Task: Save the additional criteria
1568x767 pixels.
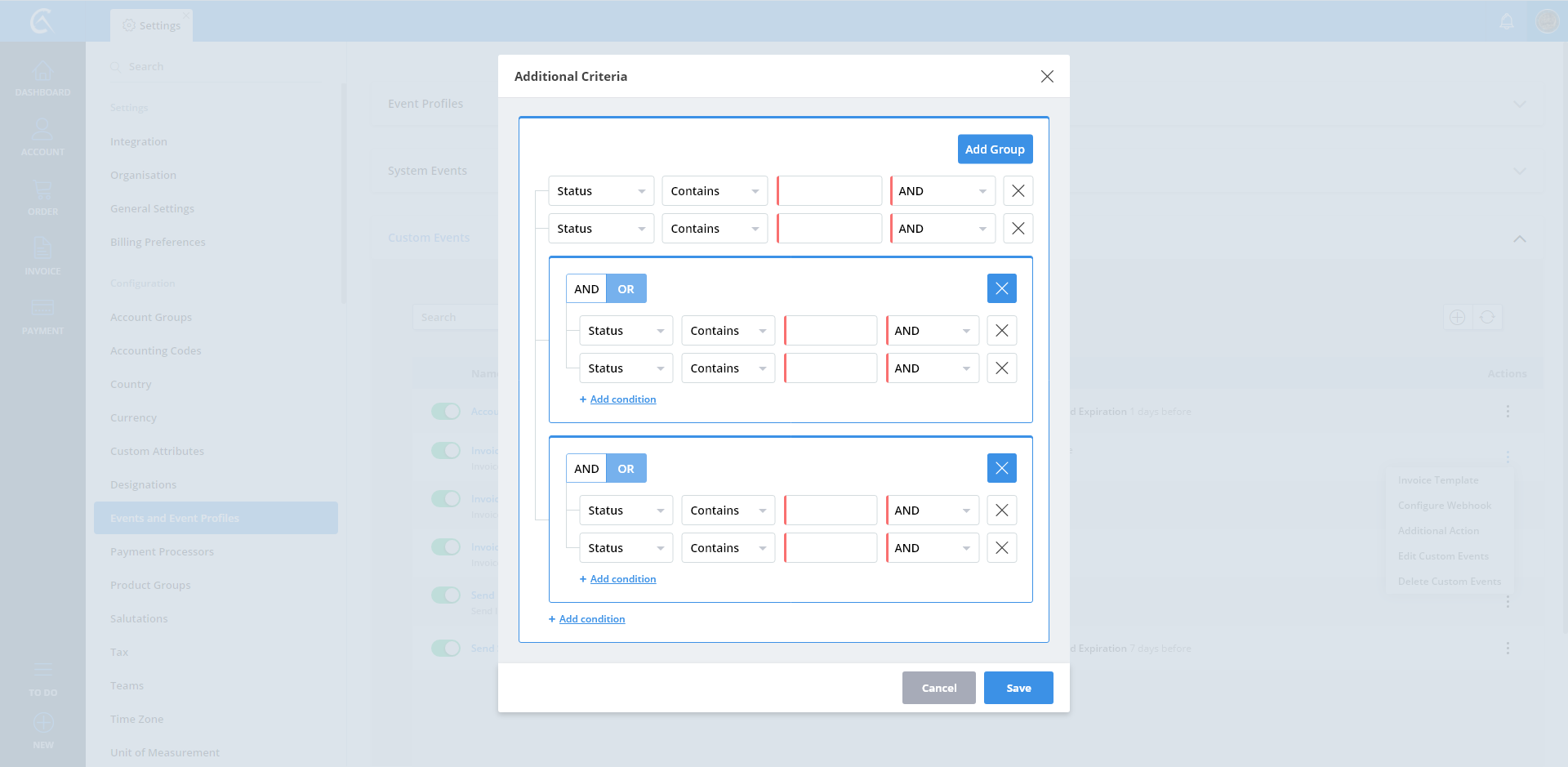Action: pyautogui.click(x=1018, y=688)
